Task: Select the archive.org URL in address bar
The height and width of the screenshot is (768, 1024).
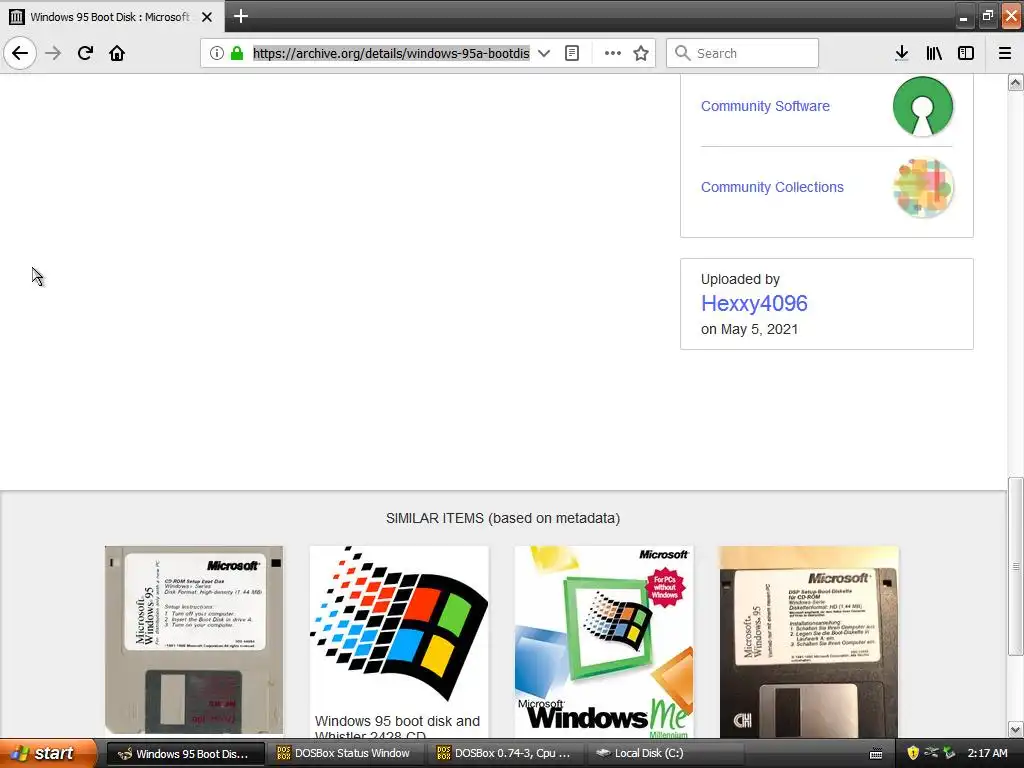Action: [x=391, y=53]
